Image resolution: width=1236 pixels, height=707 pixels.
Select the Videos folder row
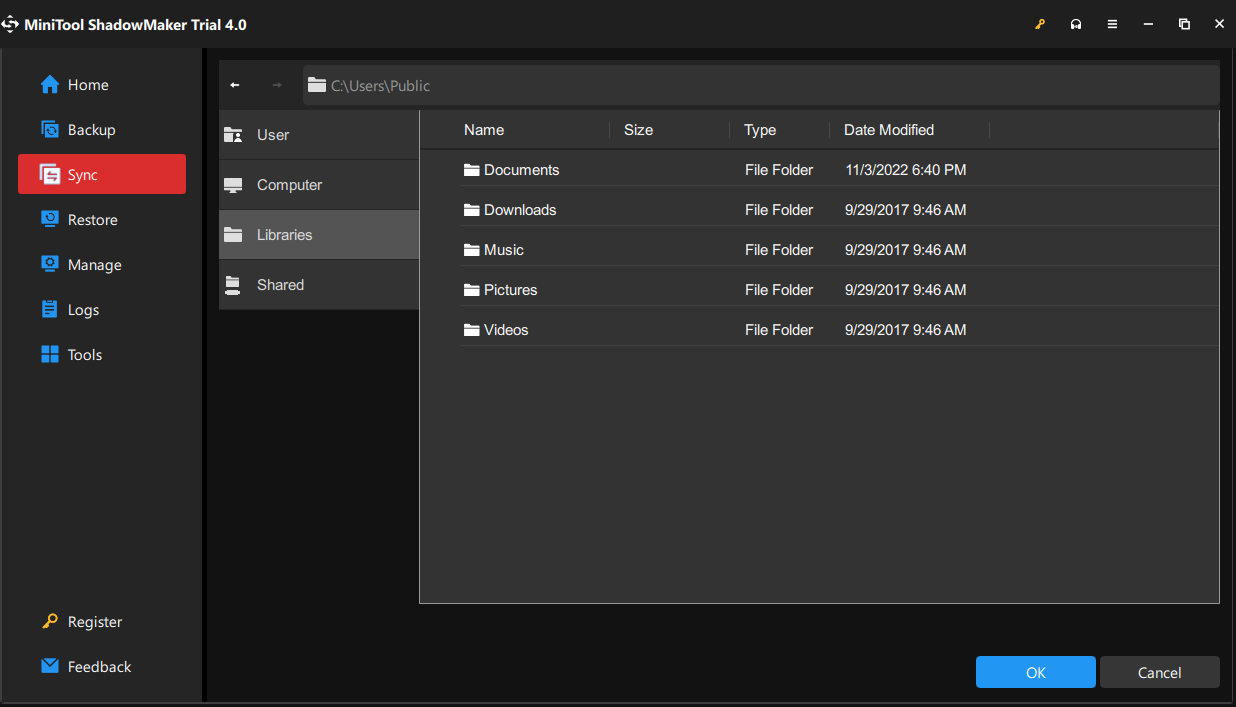point(839,330)
